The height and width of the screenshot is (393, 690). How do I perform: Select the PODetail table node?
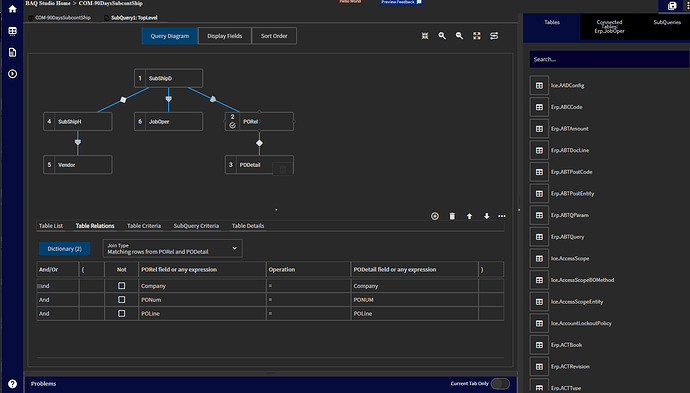(259, 165)
